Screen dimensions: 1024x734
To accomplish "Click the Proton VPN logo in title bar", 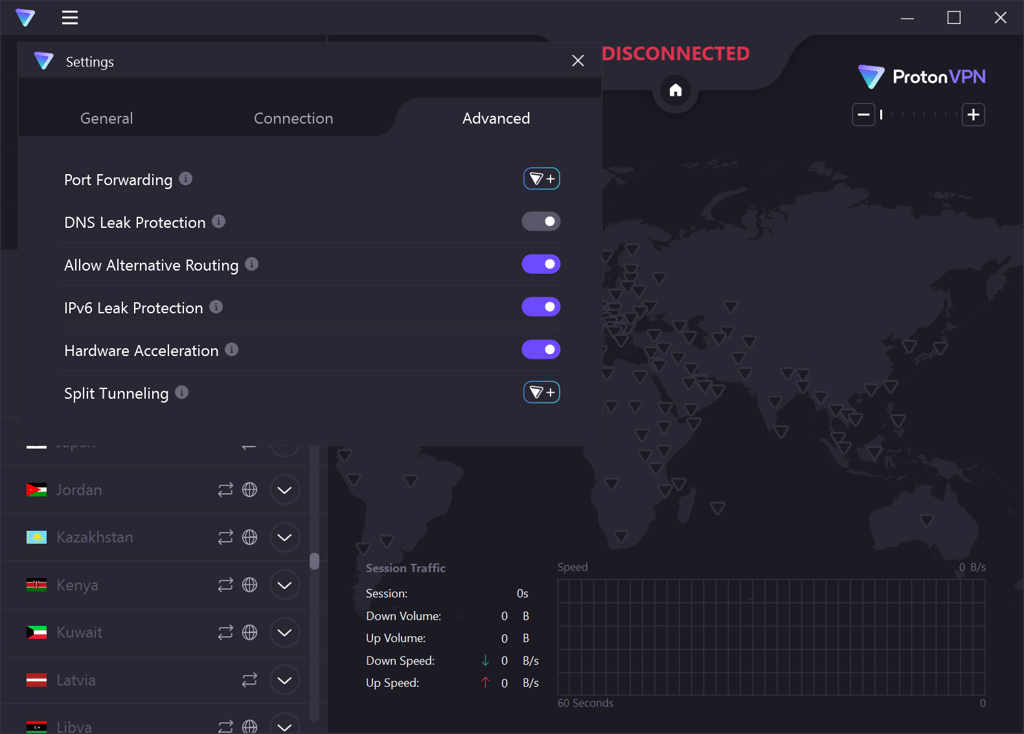I will point(25,18).
